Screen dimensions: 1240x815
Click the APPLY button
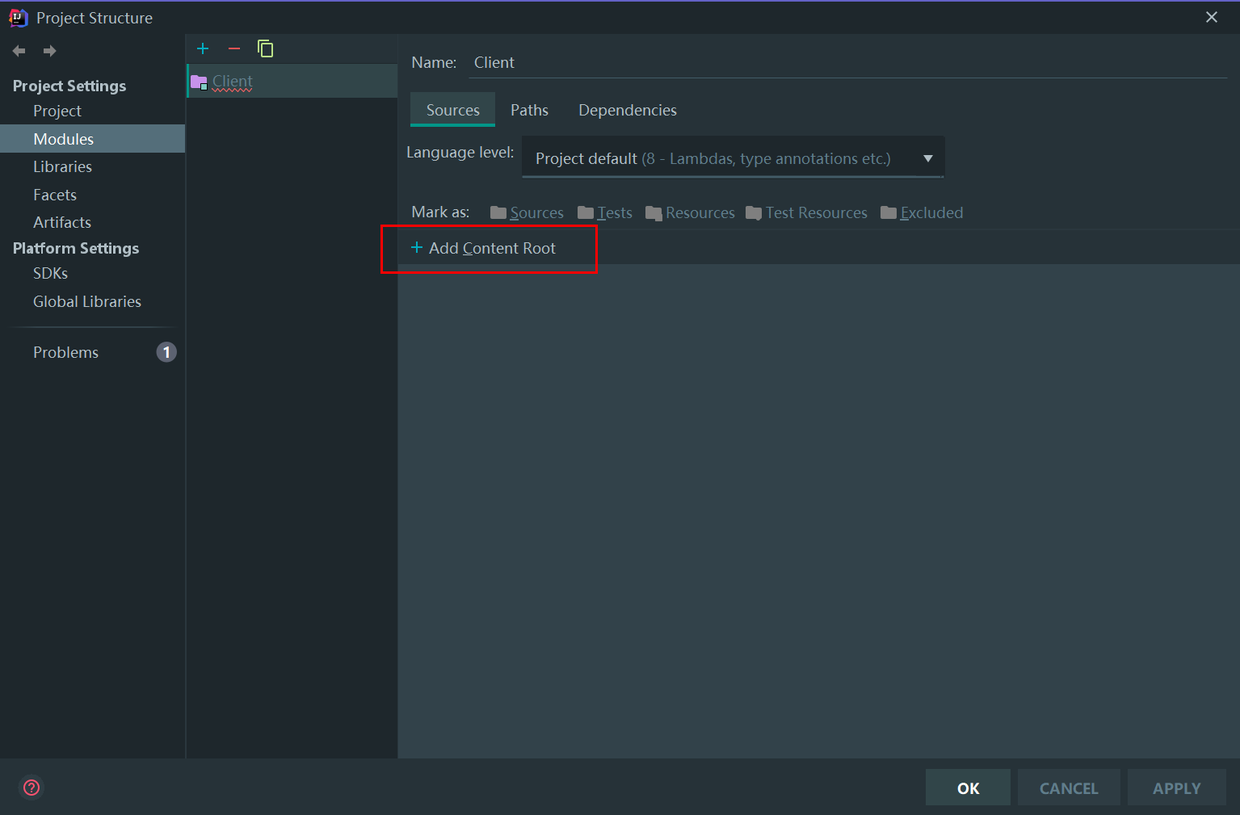[1177, 788]
